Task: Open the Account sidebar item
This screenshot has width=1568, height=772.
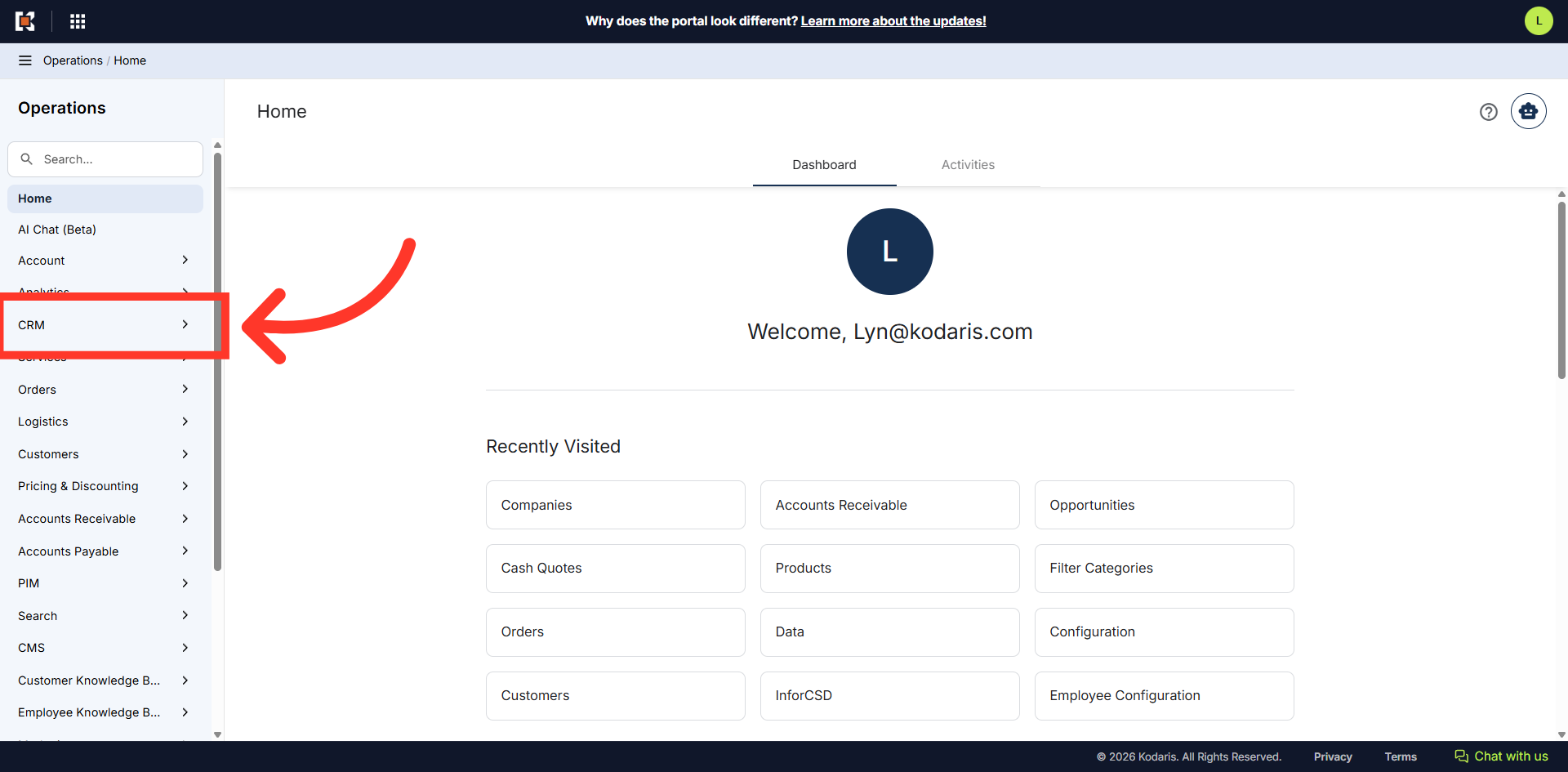Action: (x=105, y=261)
